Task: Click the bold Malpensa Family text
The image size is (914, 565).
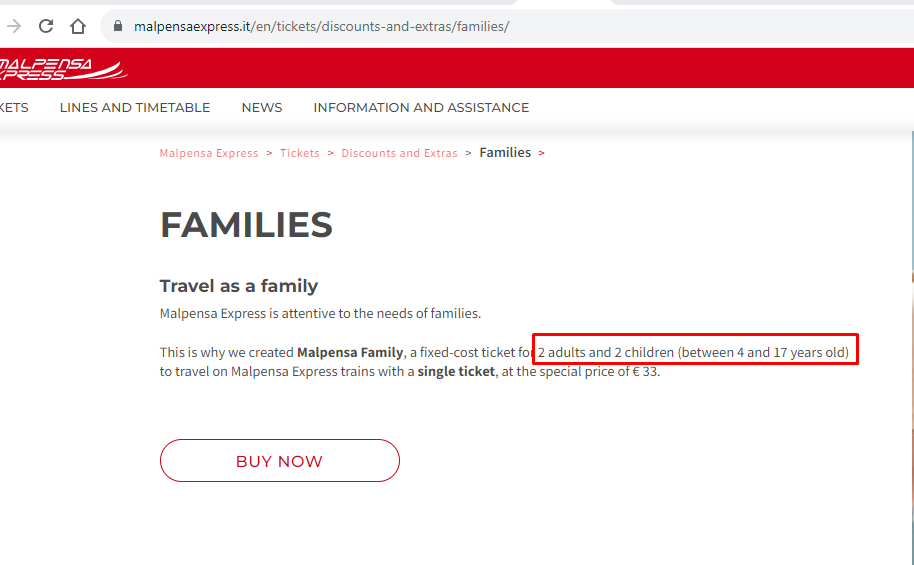Action: [350, 352]
